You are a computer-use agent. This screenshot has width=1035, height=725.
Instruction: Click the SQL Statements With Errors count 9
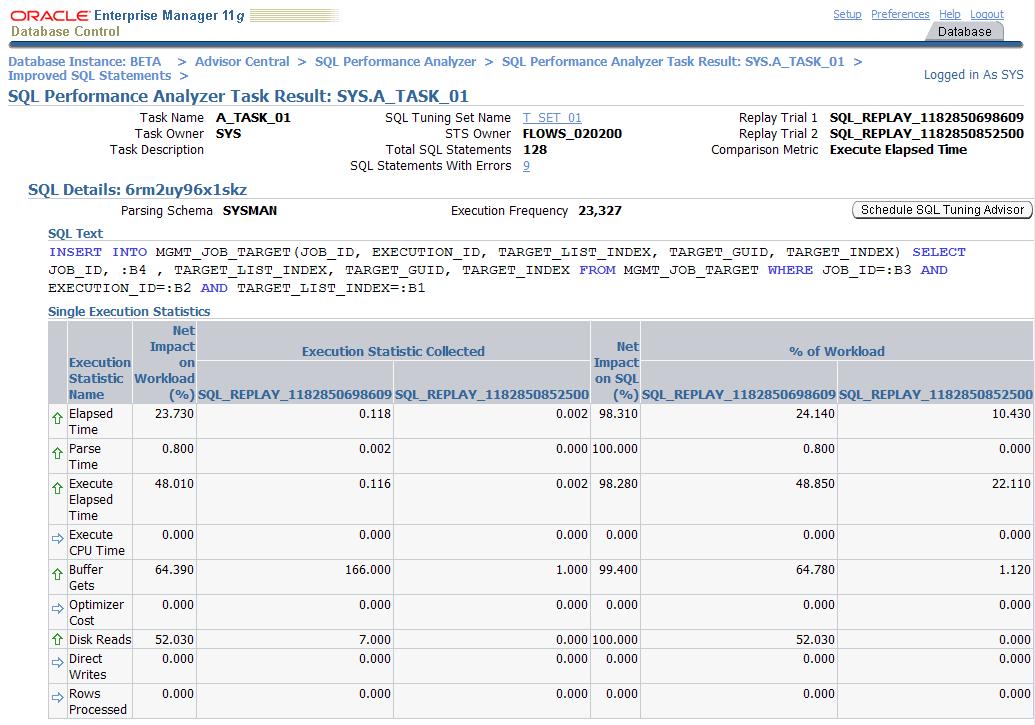526,166
